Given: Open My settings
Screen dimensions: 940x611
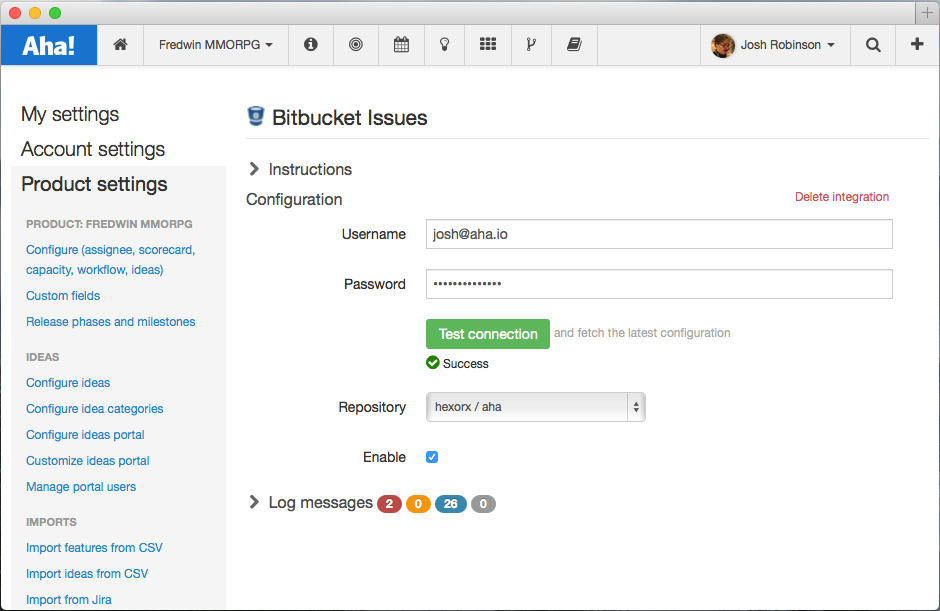Looking at the screenshot, I should 70,114.
